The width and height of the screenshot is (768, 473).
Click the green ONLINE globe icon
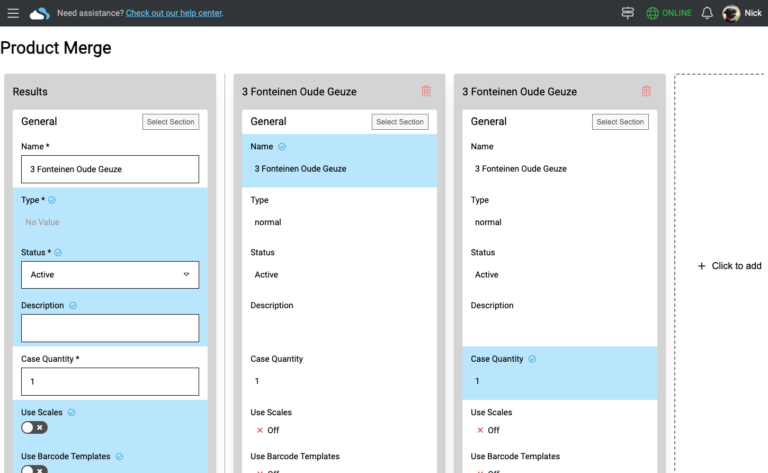(653, 13)
